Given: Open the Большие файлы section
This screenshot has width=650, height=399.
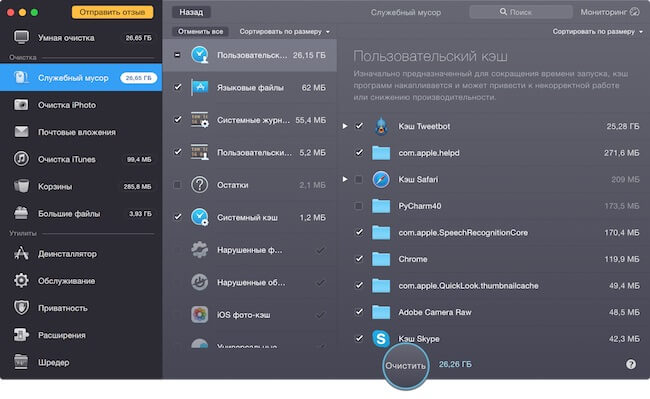Looking at the screenshot, I should click(x=81, y=213).
